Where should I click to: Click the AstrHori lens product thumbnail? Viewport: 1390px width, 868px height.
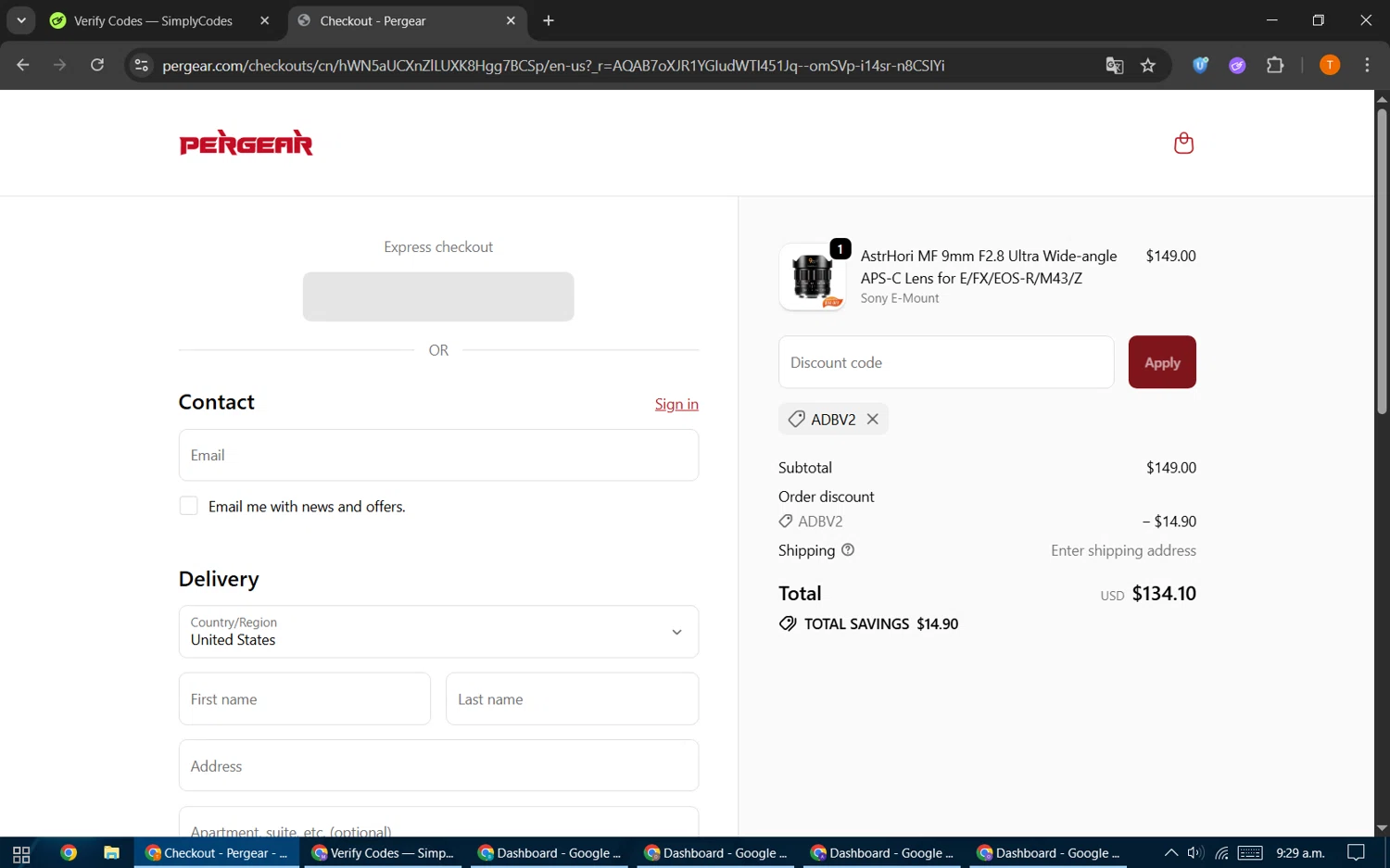pyautogui.click(x=812, y=277)
